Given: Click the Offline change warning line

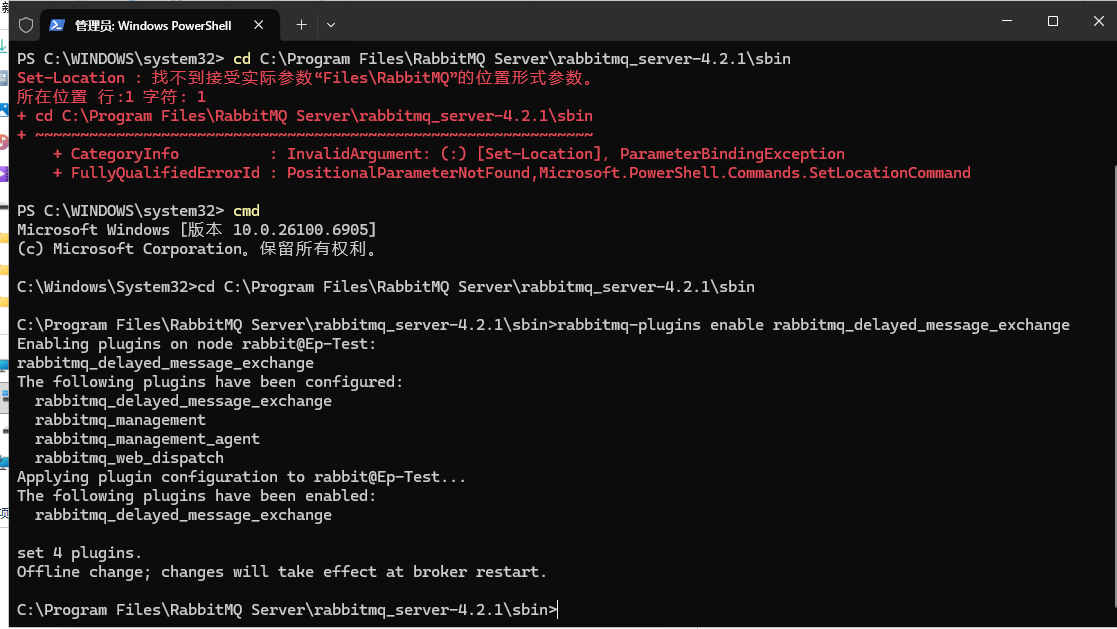Looking at the screenshot, I should [x=280, y=571].
